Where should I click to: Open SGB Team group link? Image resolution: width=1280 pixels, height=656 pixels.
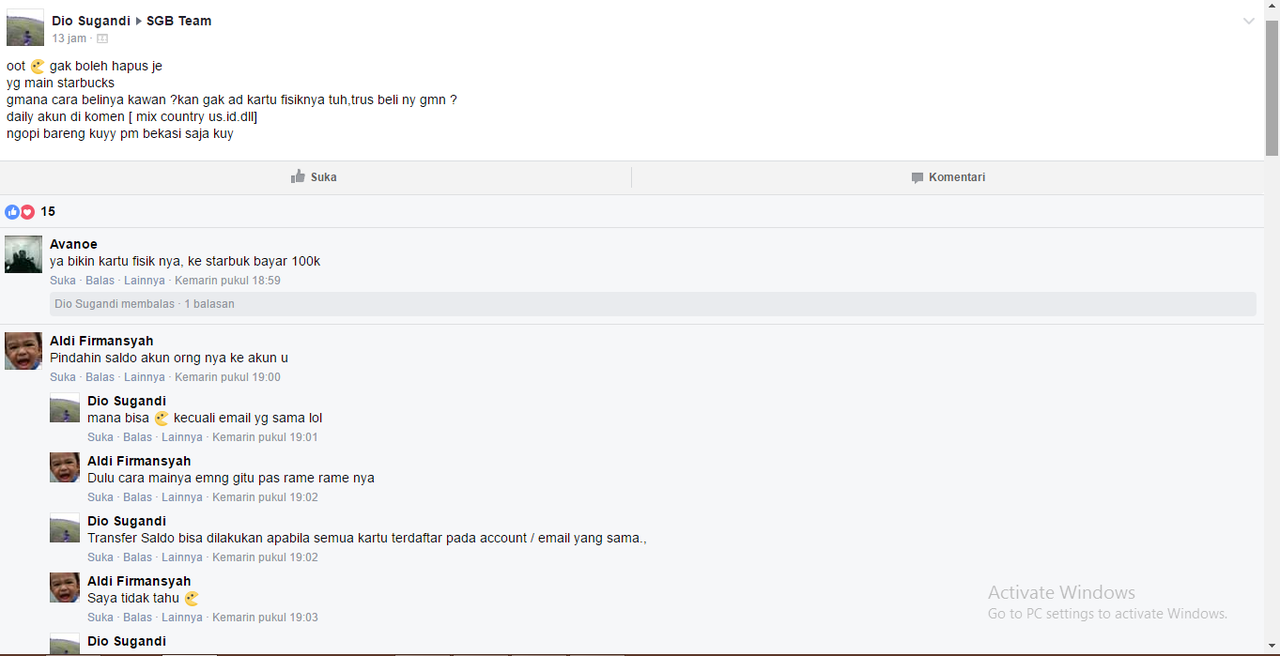click(x=179, y=21)
